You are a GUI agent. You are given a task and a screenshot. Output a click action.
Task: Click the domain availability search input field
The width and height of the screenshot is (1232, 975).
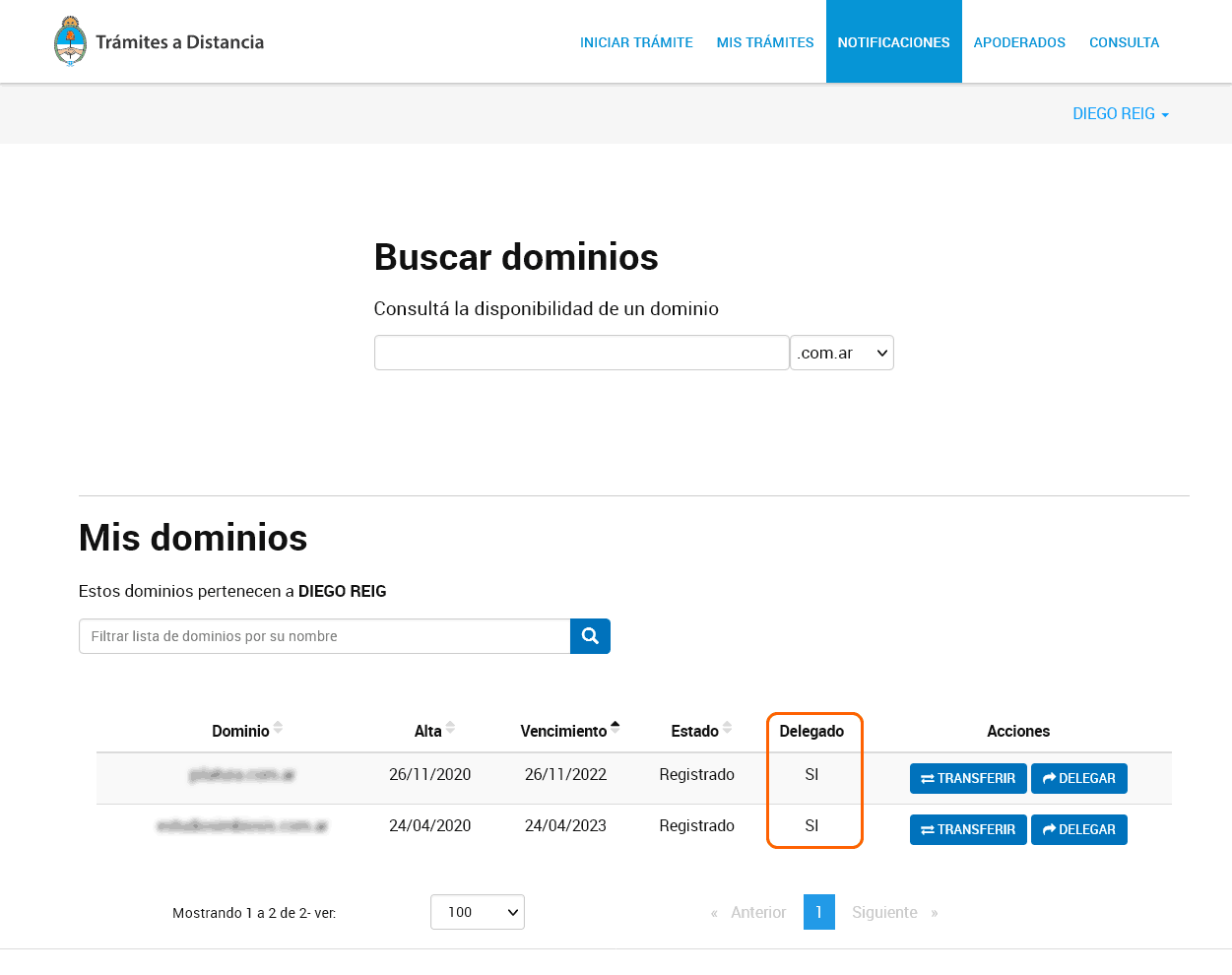click(581, 353)
